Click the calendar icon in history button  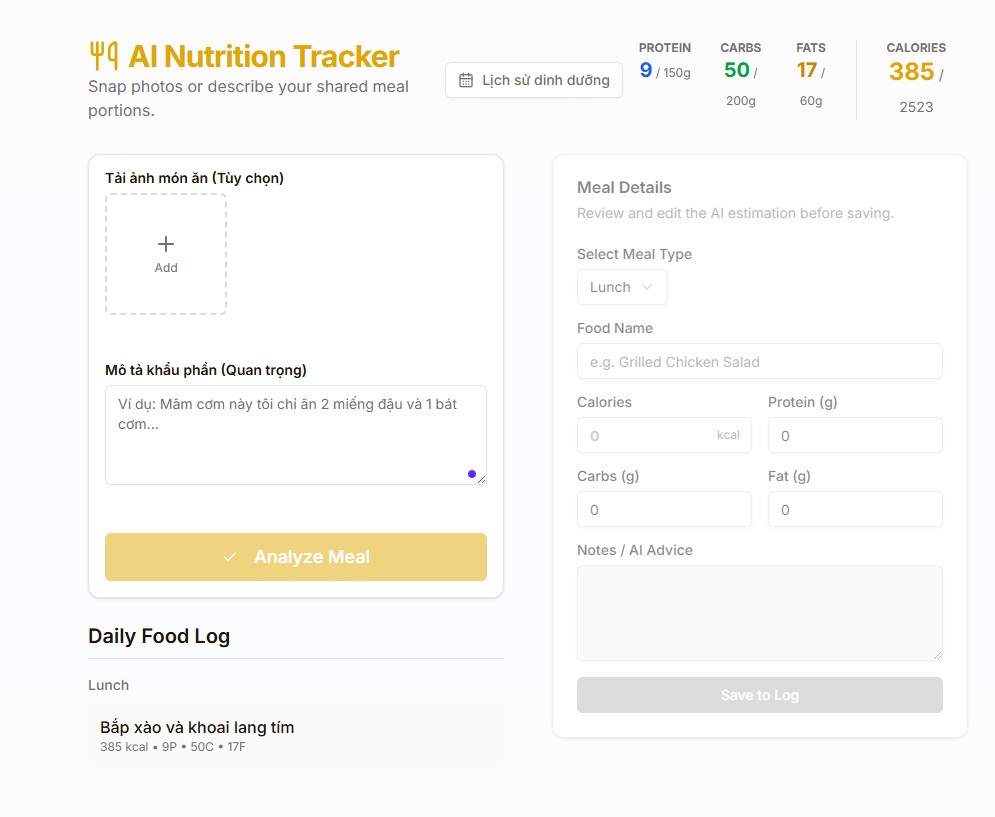tap(466, 80)
